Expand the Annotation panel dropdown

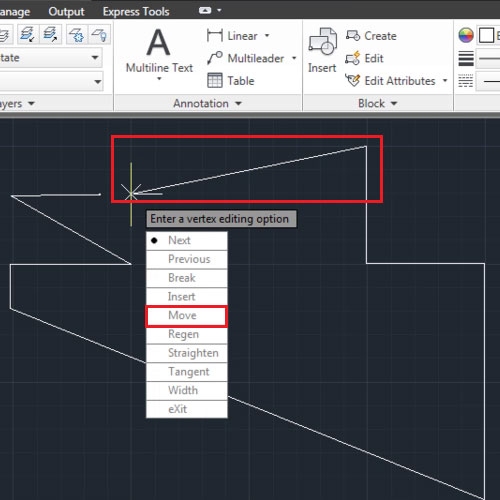[238, 104]
